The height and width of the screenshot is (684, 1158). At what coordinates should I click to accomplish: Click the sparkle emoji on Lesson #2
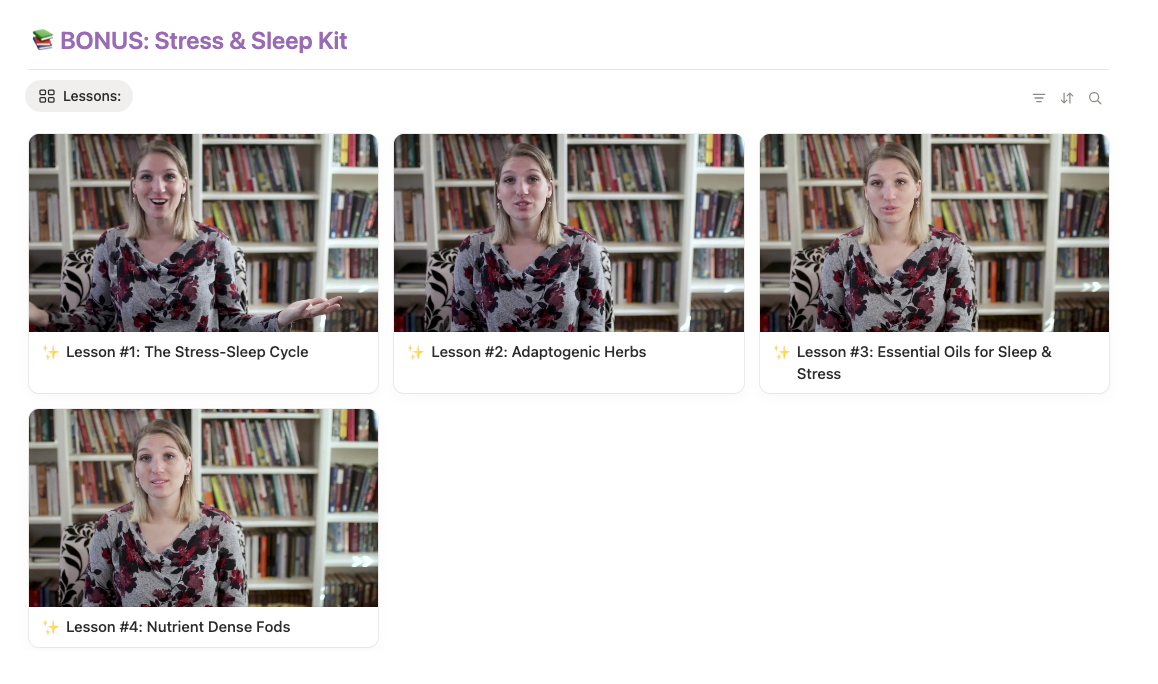pyautogui.click(x=417, y=352)
